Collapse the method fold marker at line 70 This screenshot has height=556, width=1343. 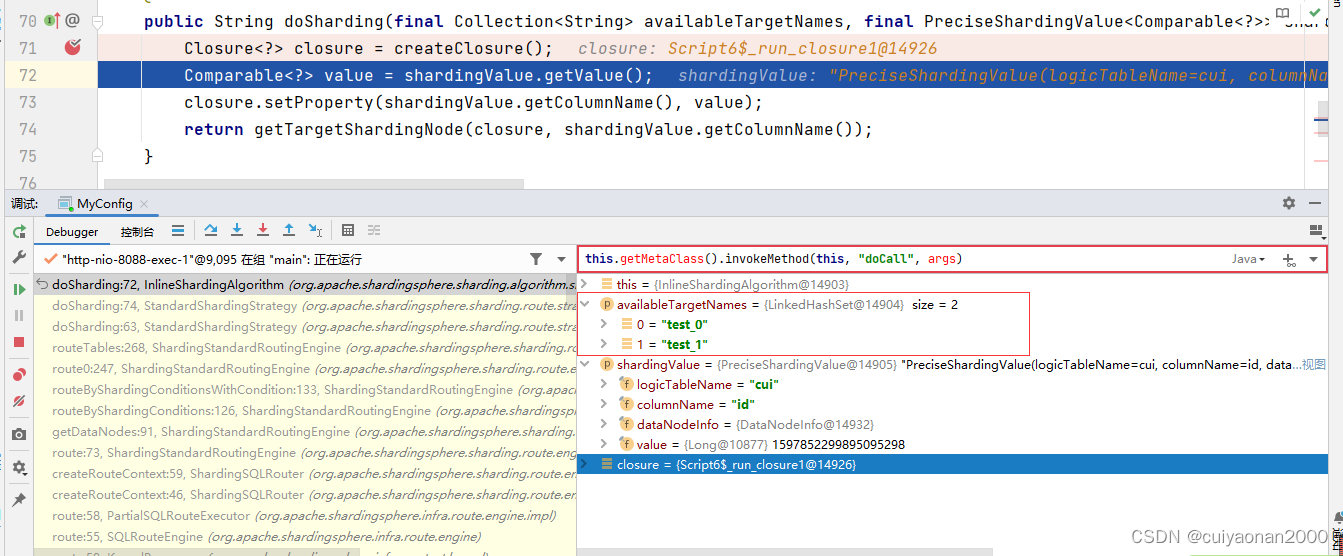[97, 21]
